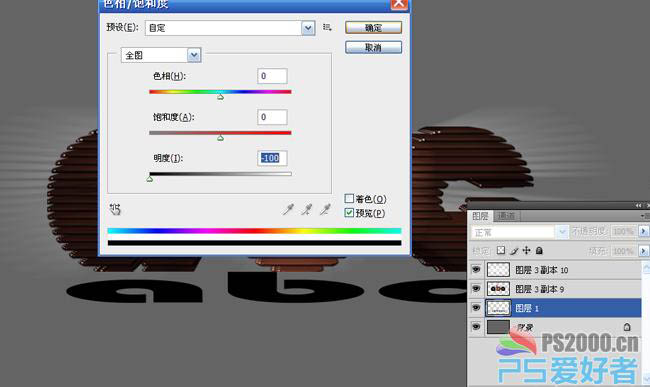Close the 色相/饱和度 dialog
650x387 pixels.
399,4
